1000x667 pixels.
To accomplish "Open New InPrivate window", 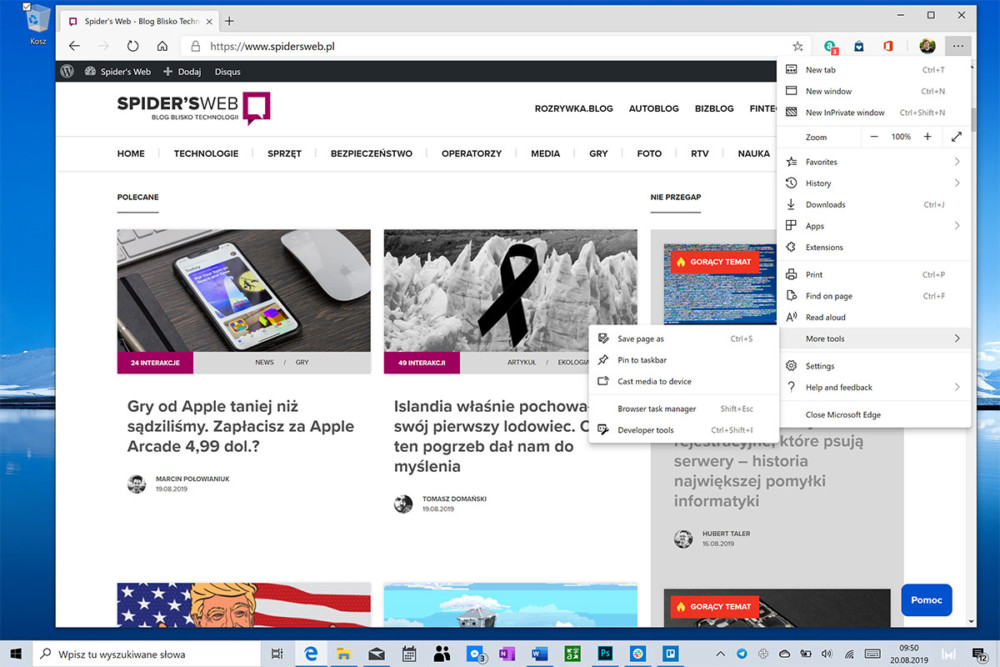I will tap(874, 112).
